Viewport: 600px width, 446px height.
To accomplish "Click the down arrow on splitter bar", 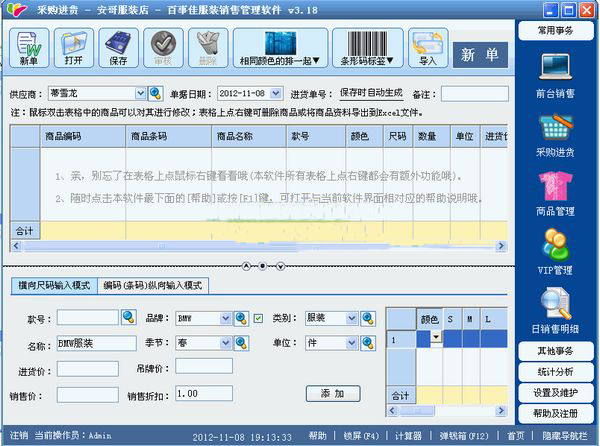I will click(280, 266).
